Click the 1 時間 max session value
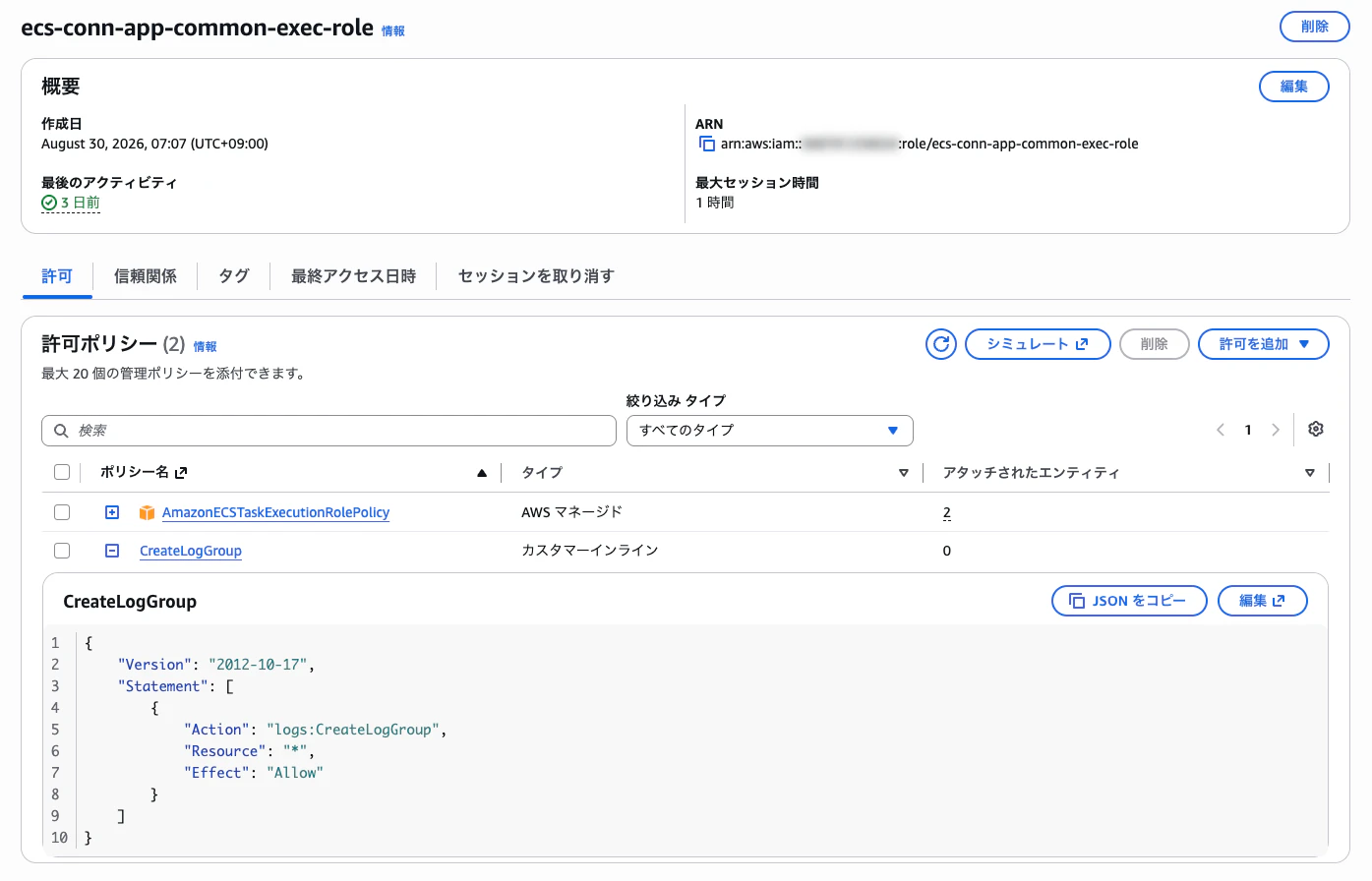The image size is (1372, 881). pos(715,203)
